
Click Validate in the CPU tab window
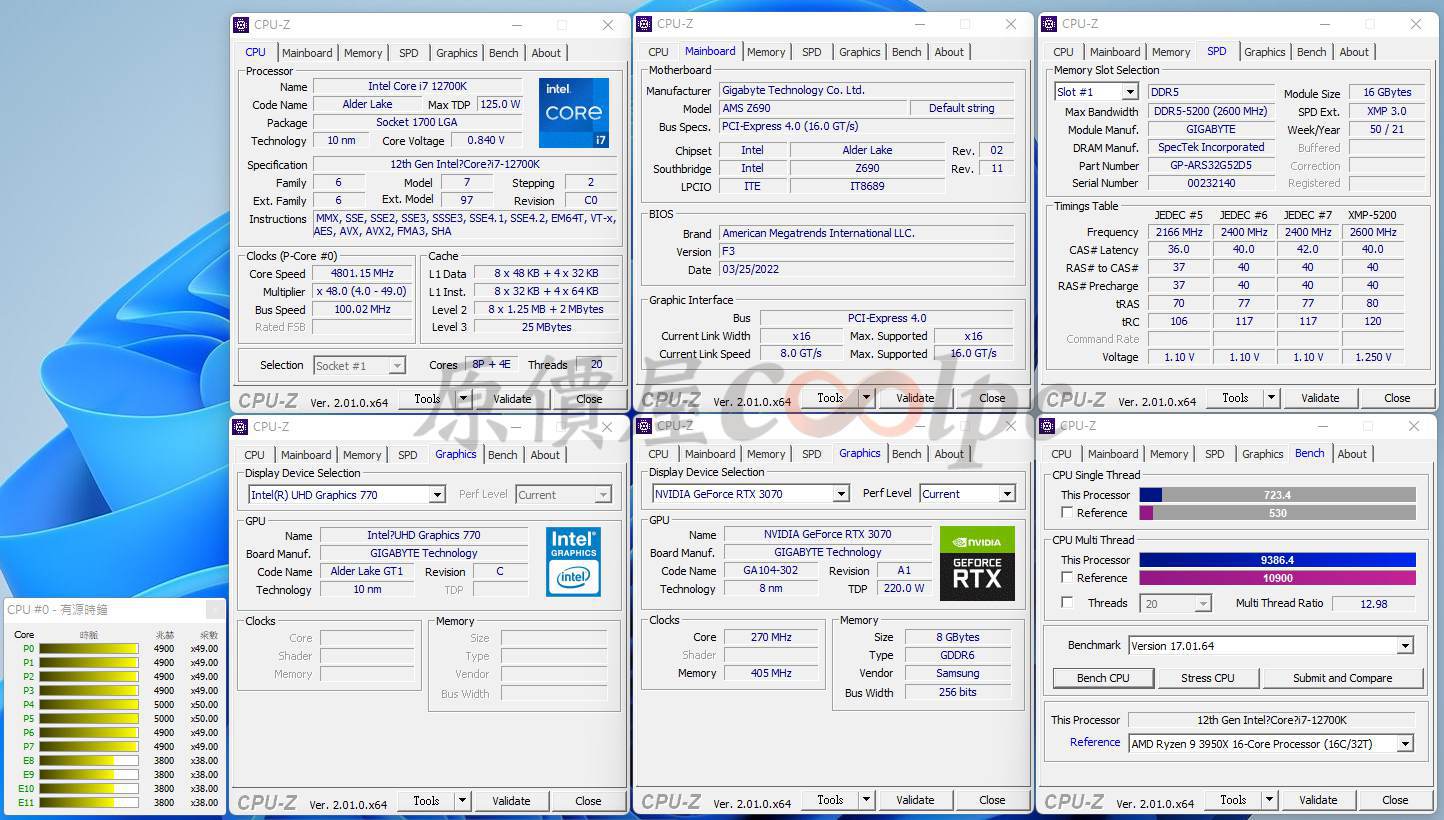[512, 399]
